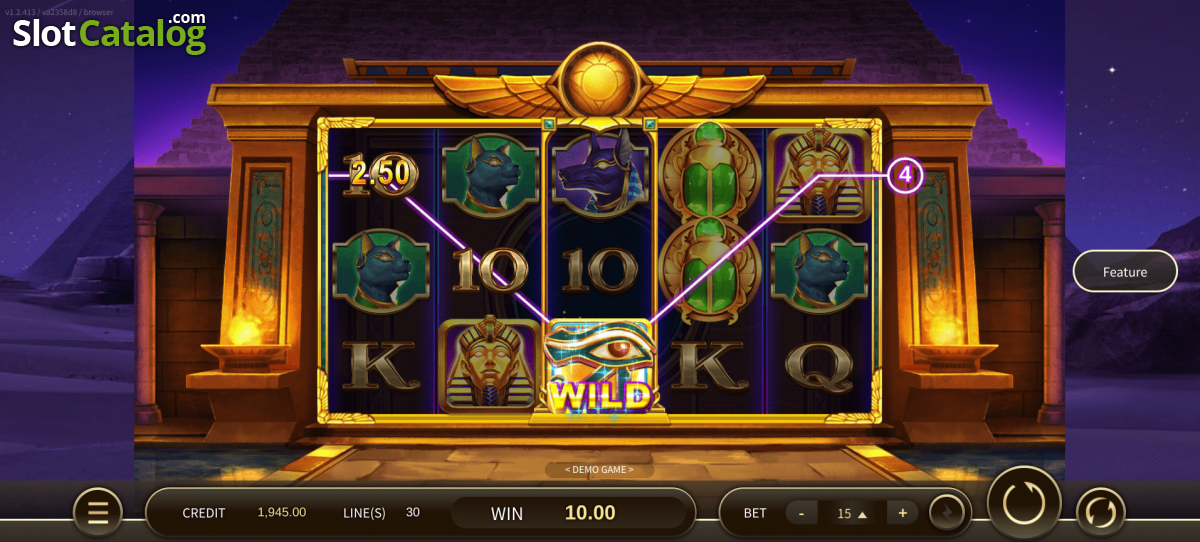Open the hamburger menu button
1200x542 pixels.
pyautogui.click(x=98, y=512)
